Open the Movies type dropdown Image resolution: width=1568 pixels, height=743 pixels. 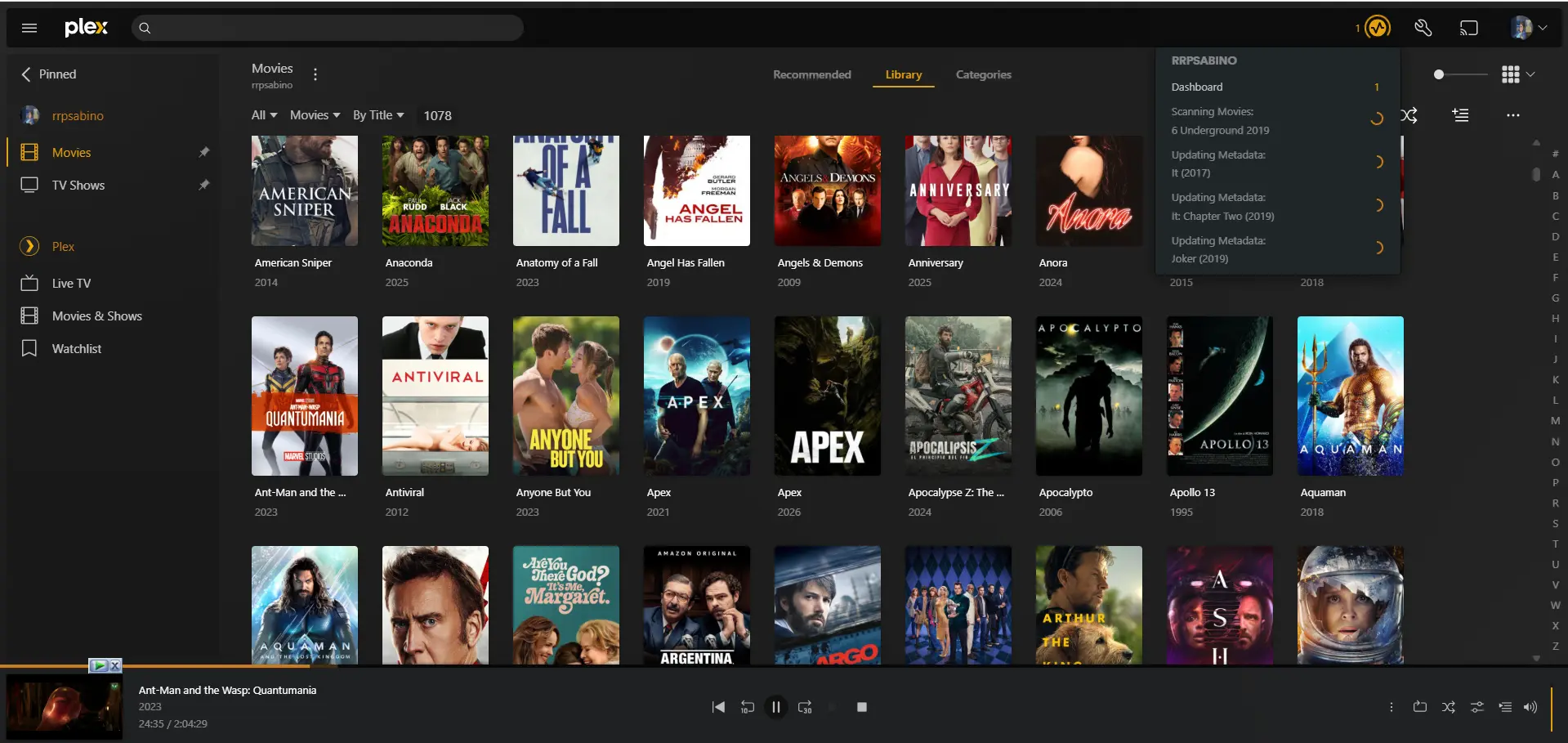pyautogui.click(x=315, y=115)
